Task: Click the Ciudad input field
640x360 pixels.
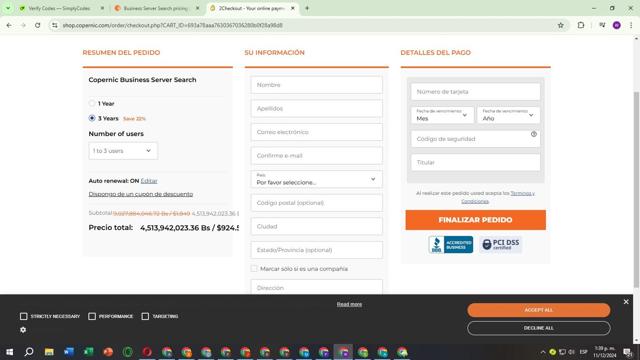Action: [317, 227]
